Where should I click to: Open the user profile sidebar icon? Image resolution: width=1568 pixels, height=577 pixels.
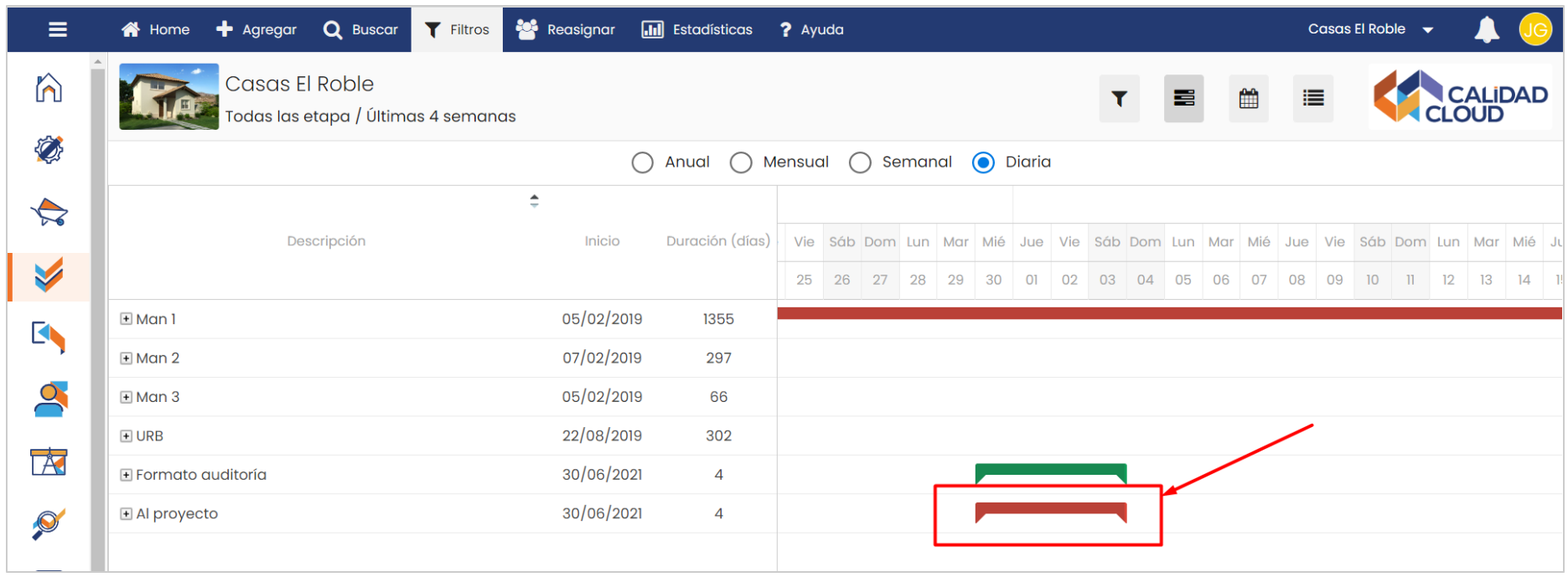(x=49, y=399)
